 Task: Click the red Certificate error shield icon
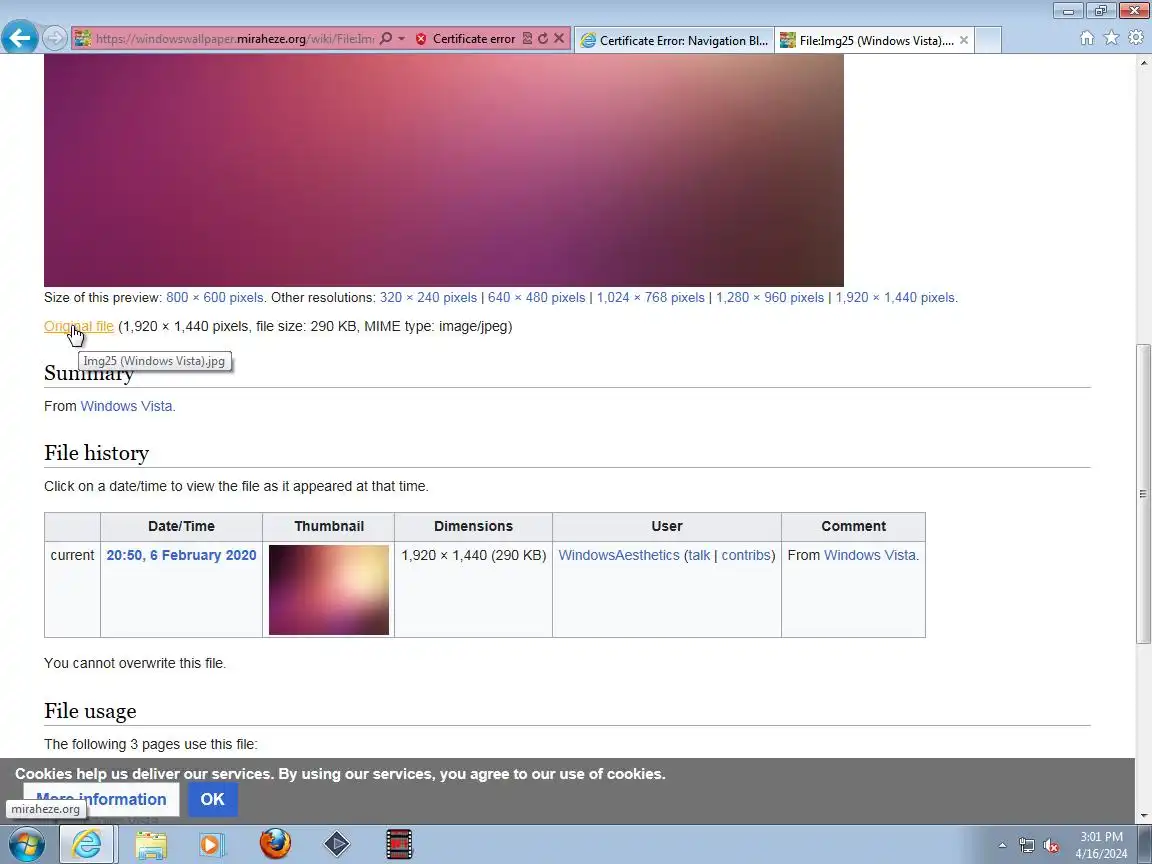[x=421, y=39]
